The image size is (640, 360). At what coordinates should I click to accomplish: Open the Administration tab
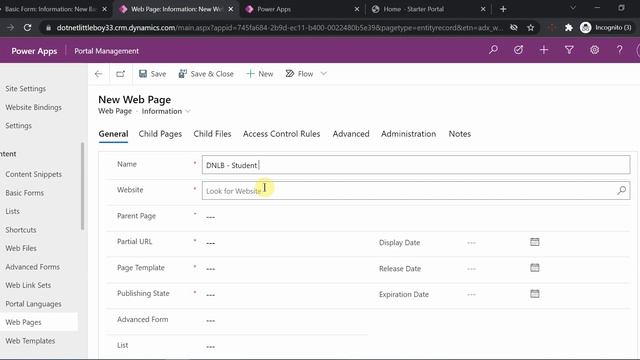coord(408,134)
